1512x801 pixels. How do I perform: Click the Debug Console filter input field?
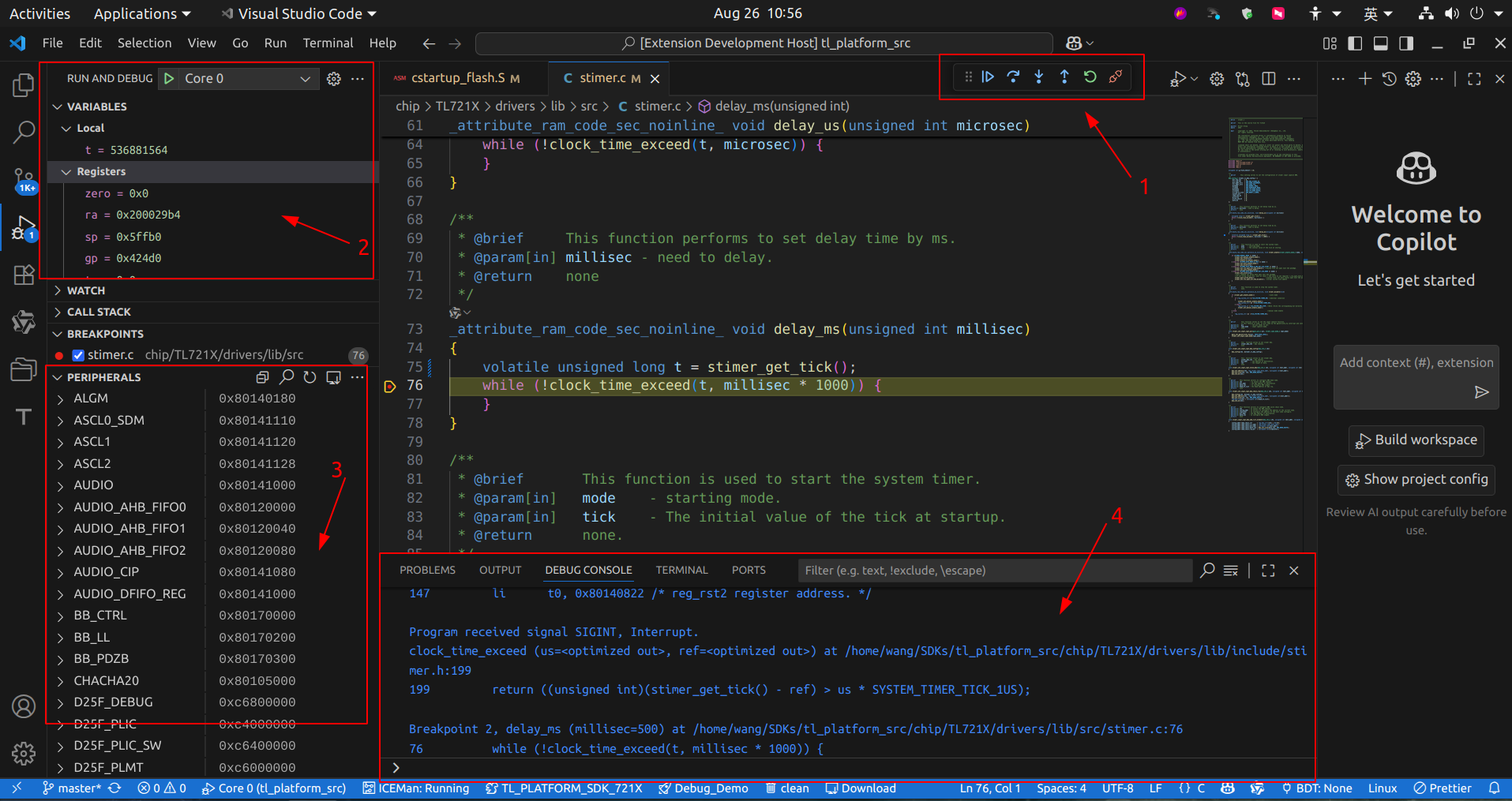pyautogui.click(x=995, y=570)
